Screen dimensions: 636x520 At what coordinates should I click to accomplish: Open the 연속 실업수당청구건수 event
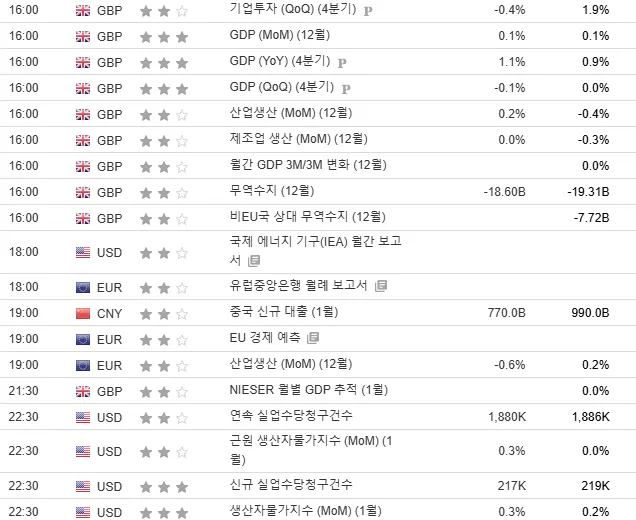point(291,416)
